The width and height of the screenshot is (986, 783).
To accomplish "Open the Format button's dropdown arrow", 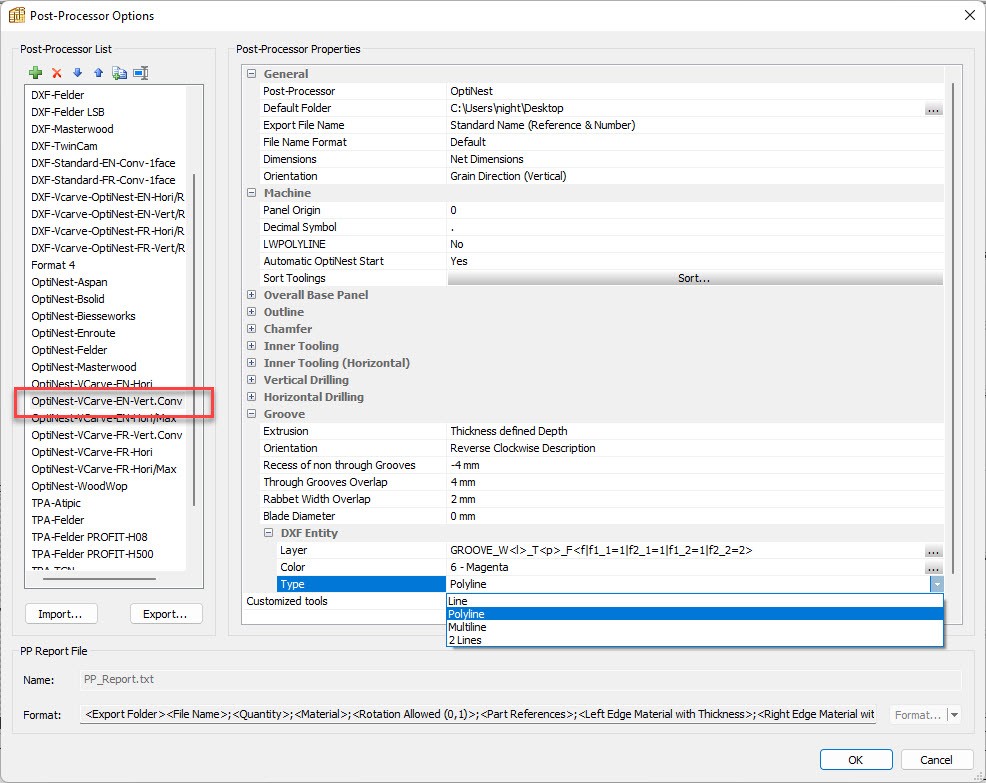I will 955,714.
